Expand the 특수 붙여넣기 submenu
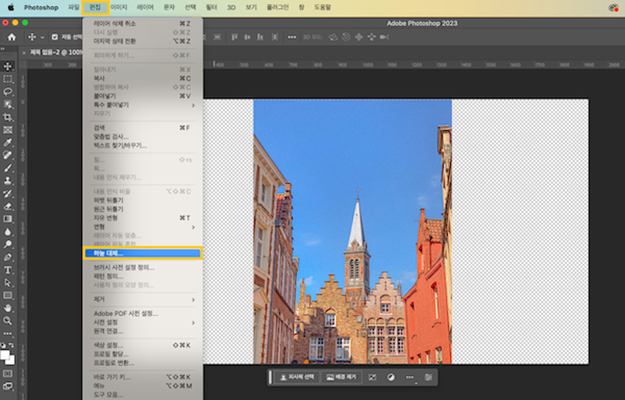This screenshot has height=400, width=625. point(193,105)
